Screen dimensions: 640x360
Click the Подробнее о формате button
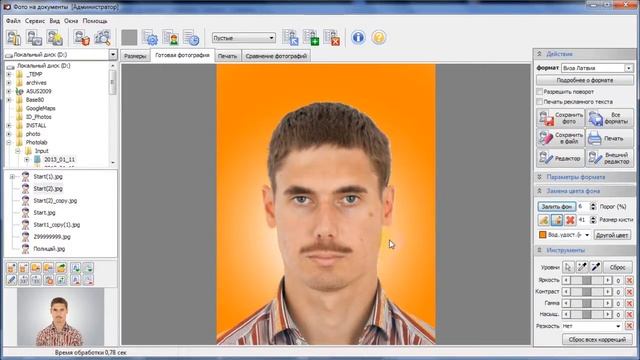(x=584, y=80)
